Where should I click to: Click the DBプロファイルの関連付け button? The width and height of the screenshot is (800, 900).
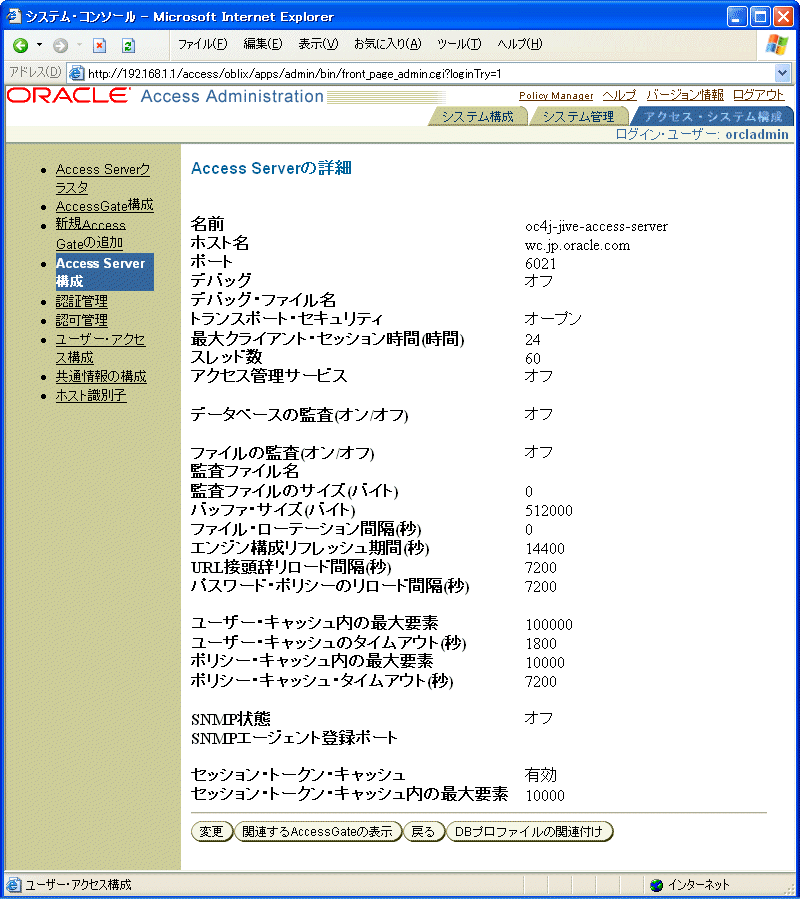(x=529, y=831)
